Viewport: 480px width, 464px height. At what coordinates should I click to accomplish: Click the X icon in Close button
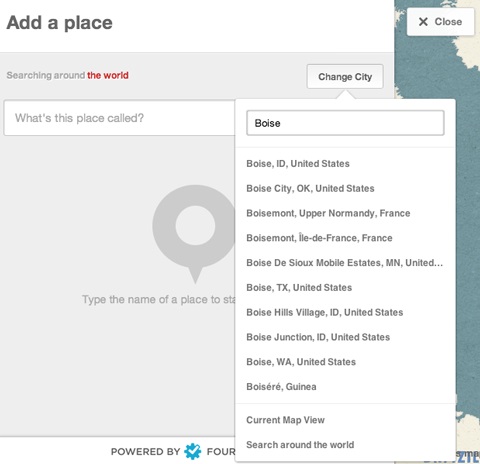[x=423, y=22]
